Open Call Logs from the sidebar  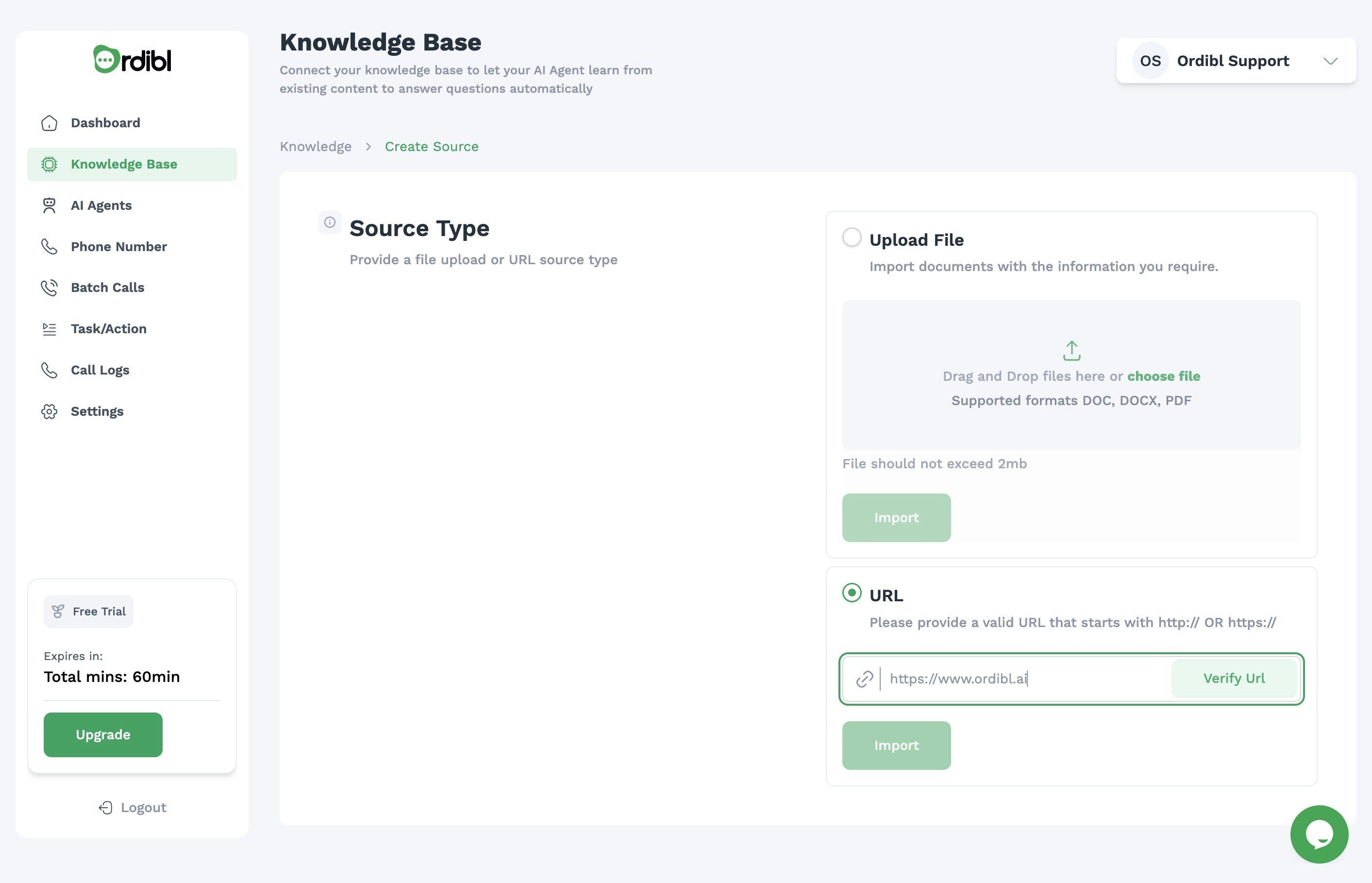pos(100,370)
